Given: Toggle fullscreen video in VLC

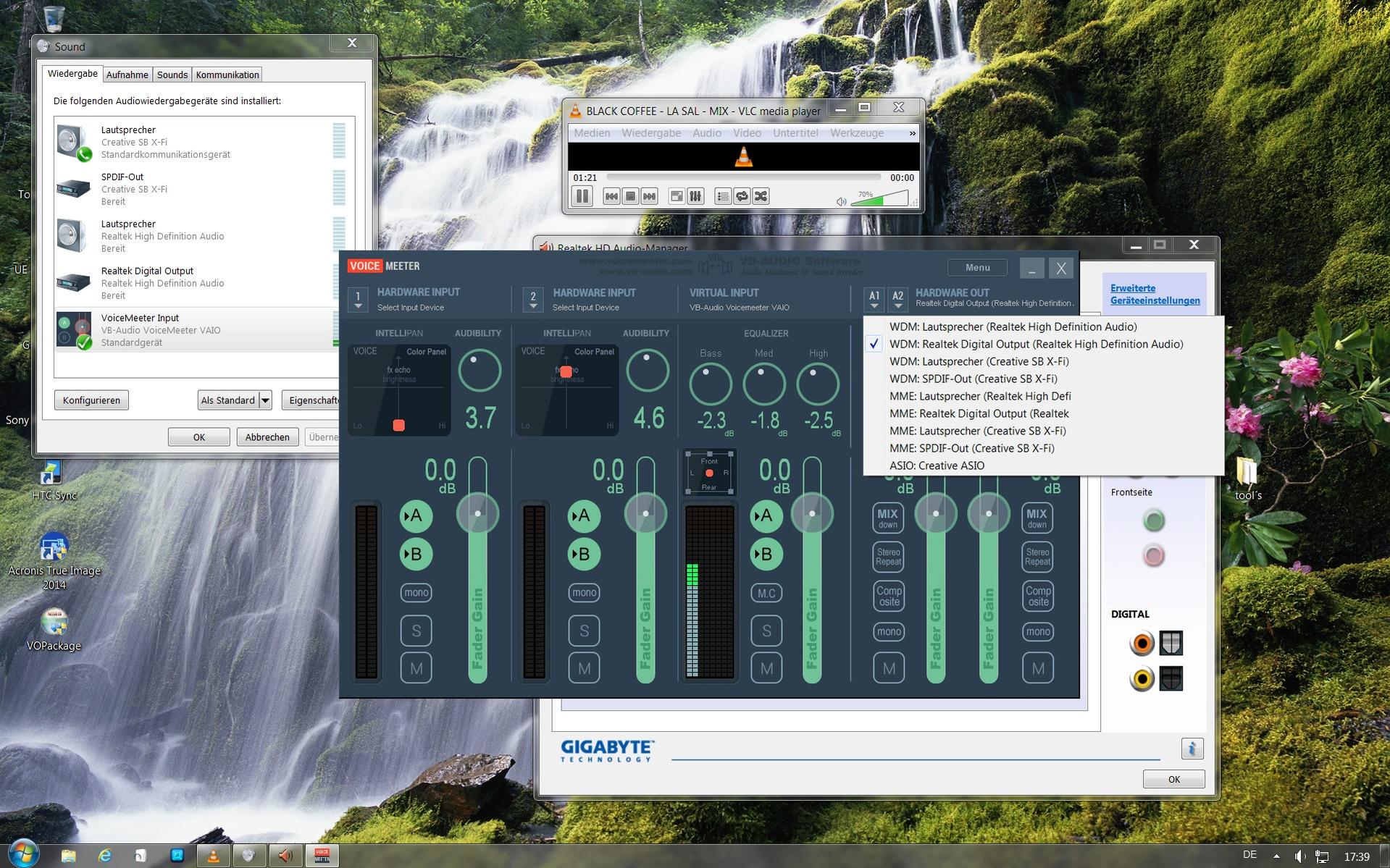Looking at the screenshot, I should [677, 196].
